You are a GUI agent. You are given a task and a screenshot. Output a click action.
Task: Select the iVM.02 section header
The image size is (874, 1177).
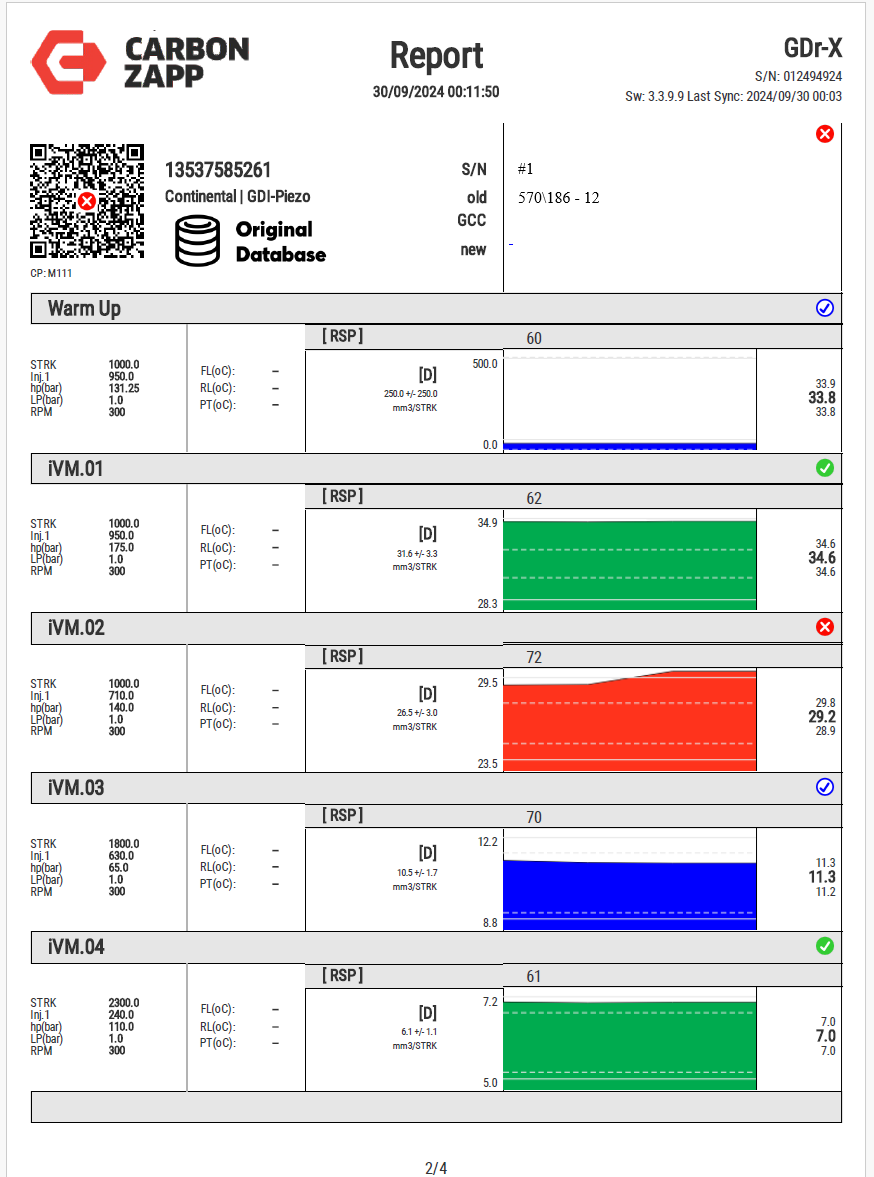[76, 629]
